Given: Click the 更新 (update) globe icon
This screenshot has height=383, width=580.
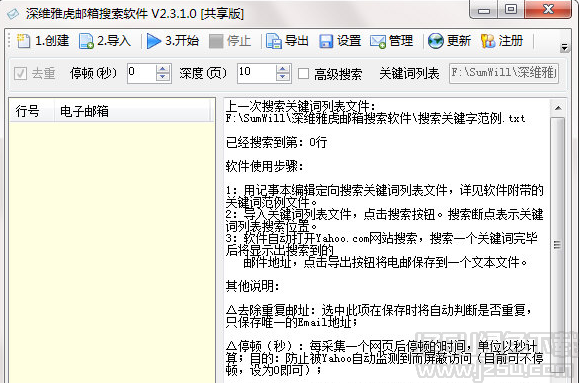Looking at the screenshot, I should point(436,41).
